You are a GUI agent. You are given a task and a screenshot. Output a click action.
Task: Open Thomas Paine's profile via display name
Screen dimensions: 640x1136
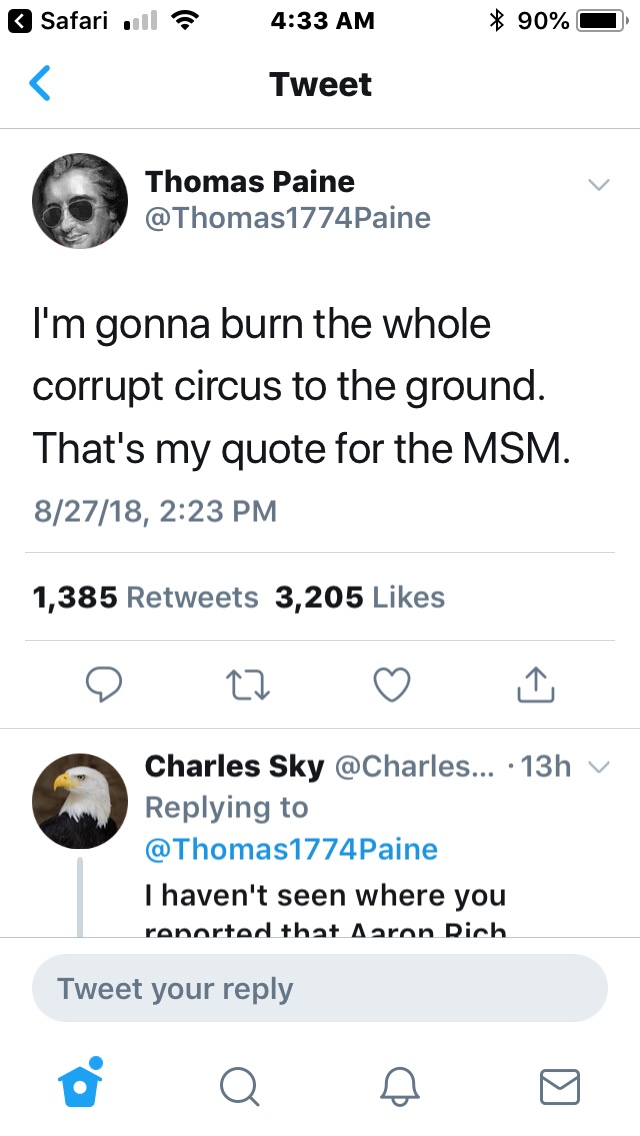click(x=250, y=181)
